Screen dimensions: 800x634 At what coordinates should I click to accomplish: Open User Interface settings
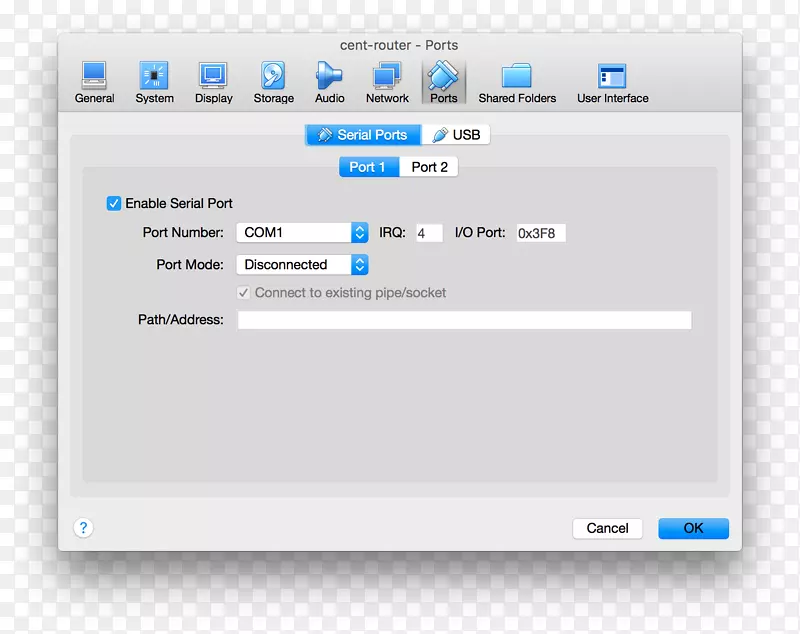click(x=612, y=83)
